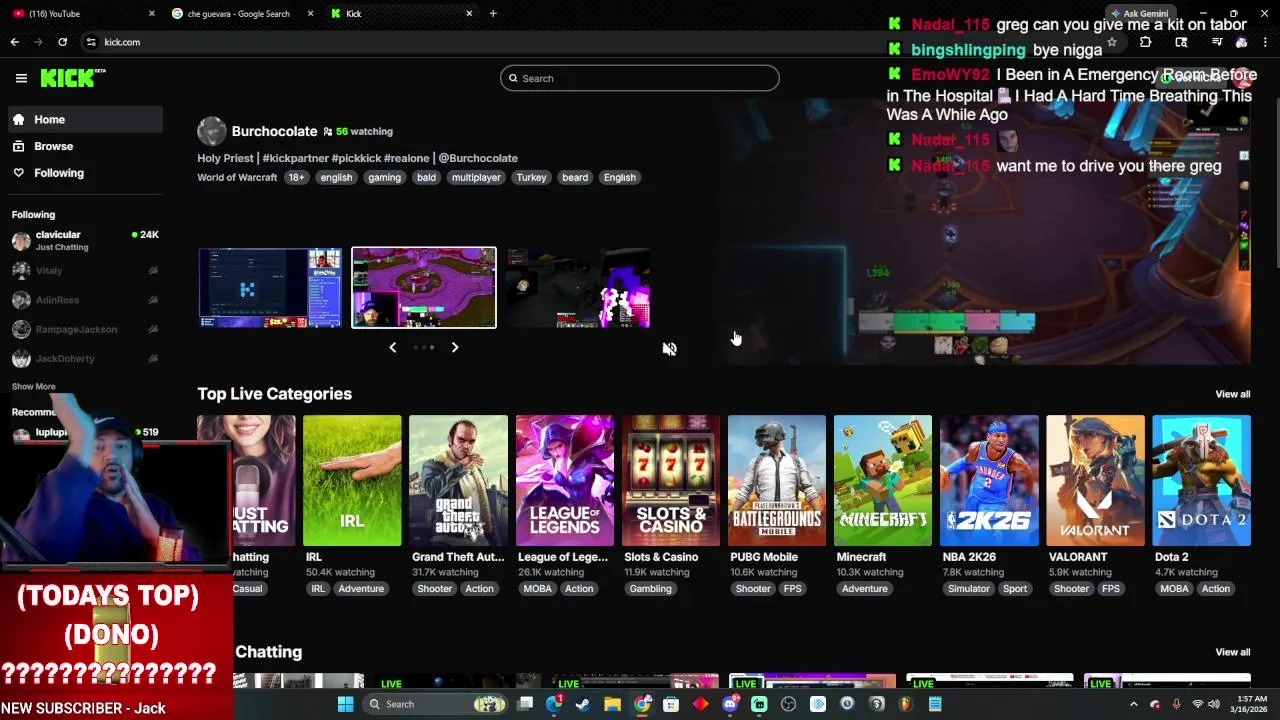Image resolution: width=1280 pixels, height=720 pixels.
Task: Expand Show More in Following list
Action: click(x=33, y=386)
